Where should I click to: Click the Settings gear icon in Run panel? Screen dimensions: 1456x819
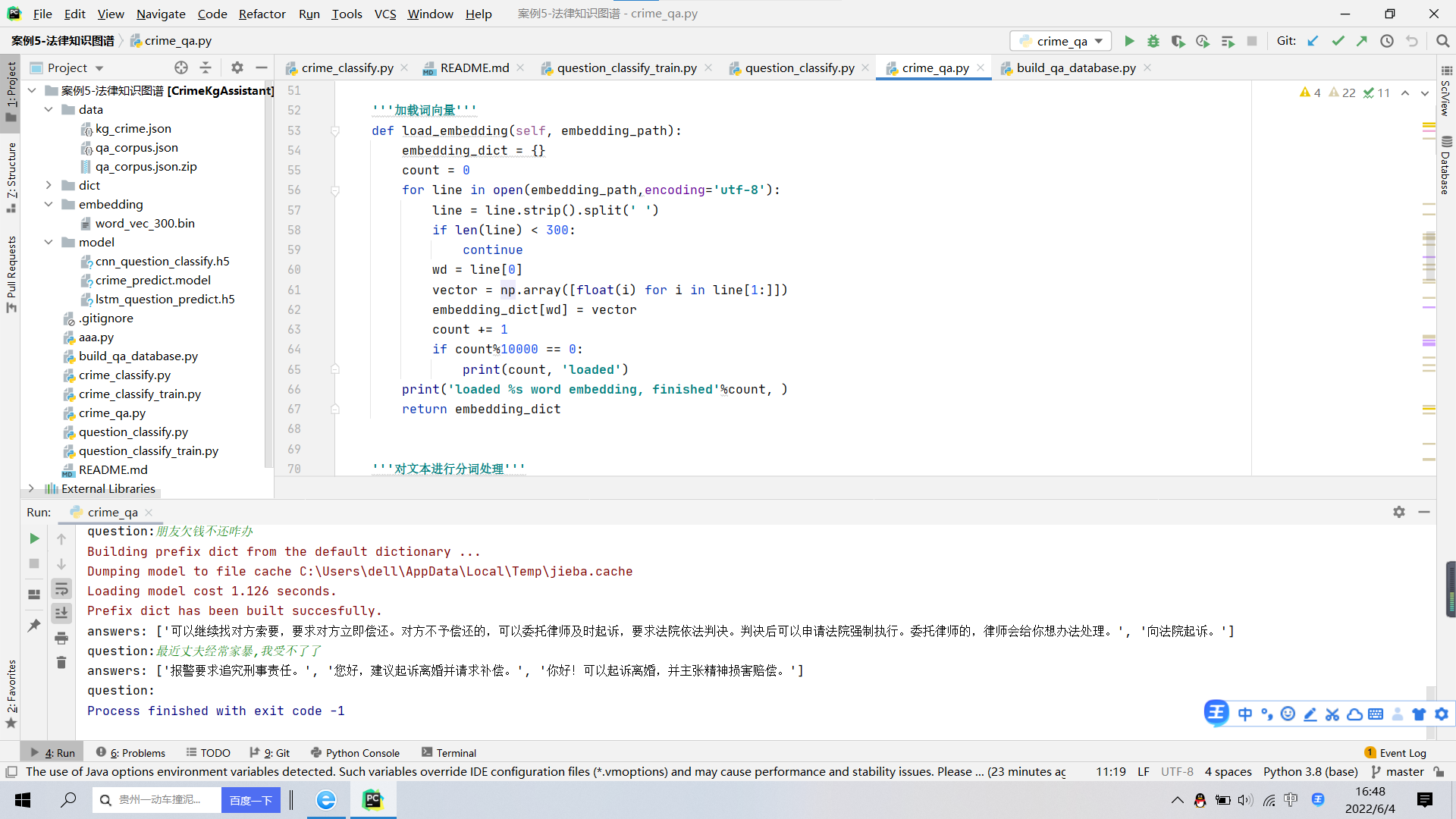click(x=1399, y=511)
